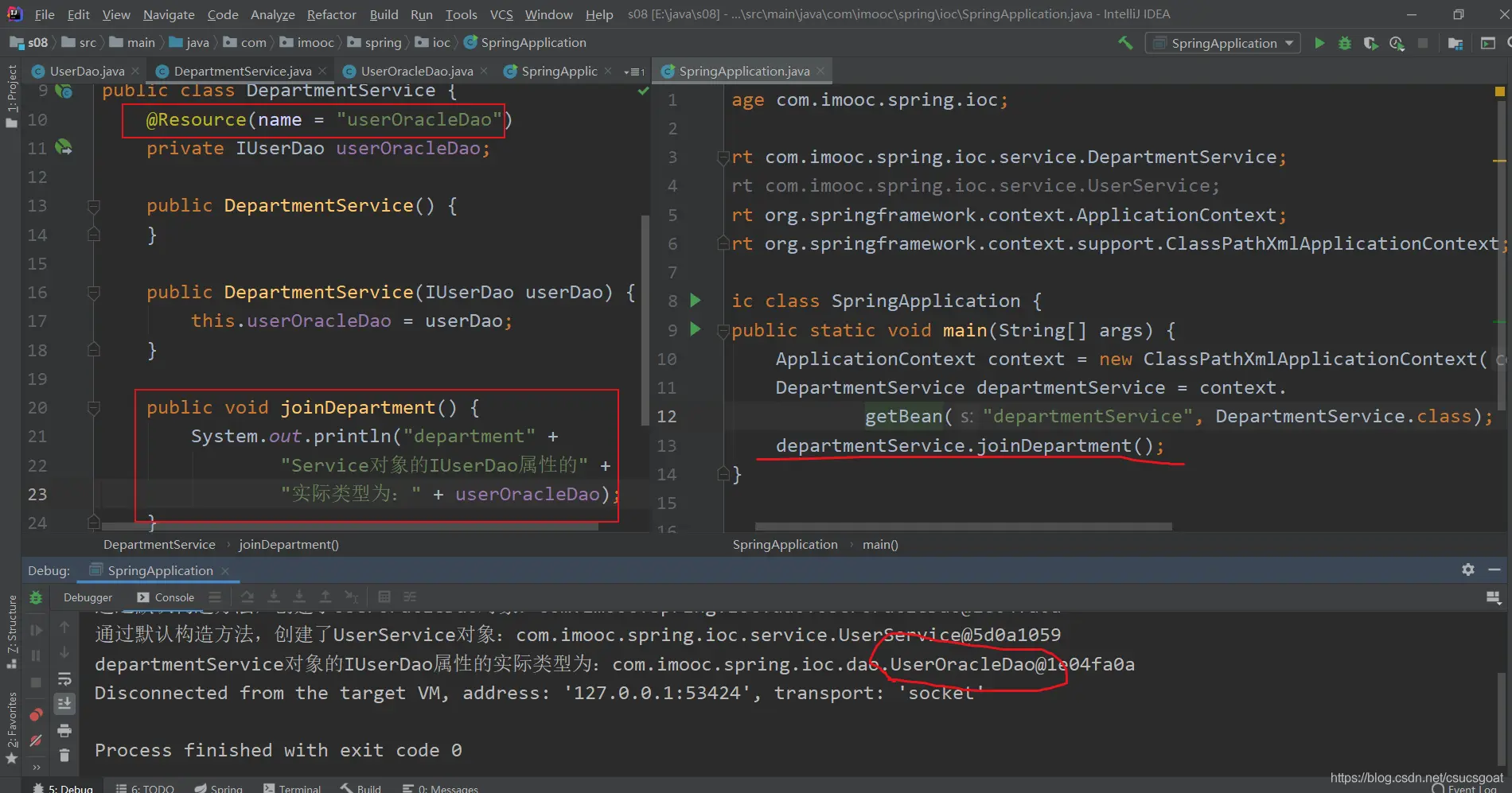The image size is (1512, 793).
Task: Open the SpringApplication run configuration dropdown
Action: (x=1224, y=43)
